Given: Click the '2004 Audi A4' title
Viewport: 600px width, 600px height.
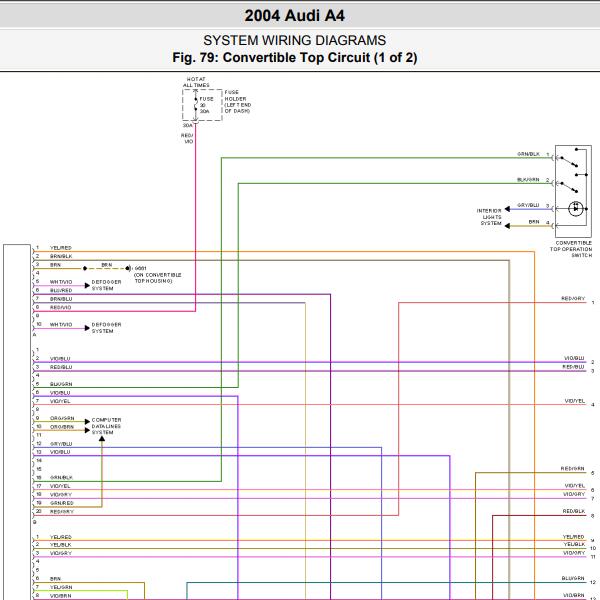Looking at the screenshot, I should coord(294,16).
